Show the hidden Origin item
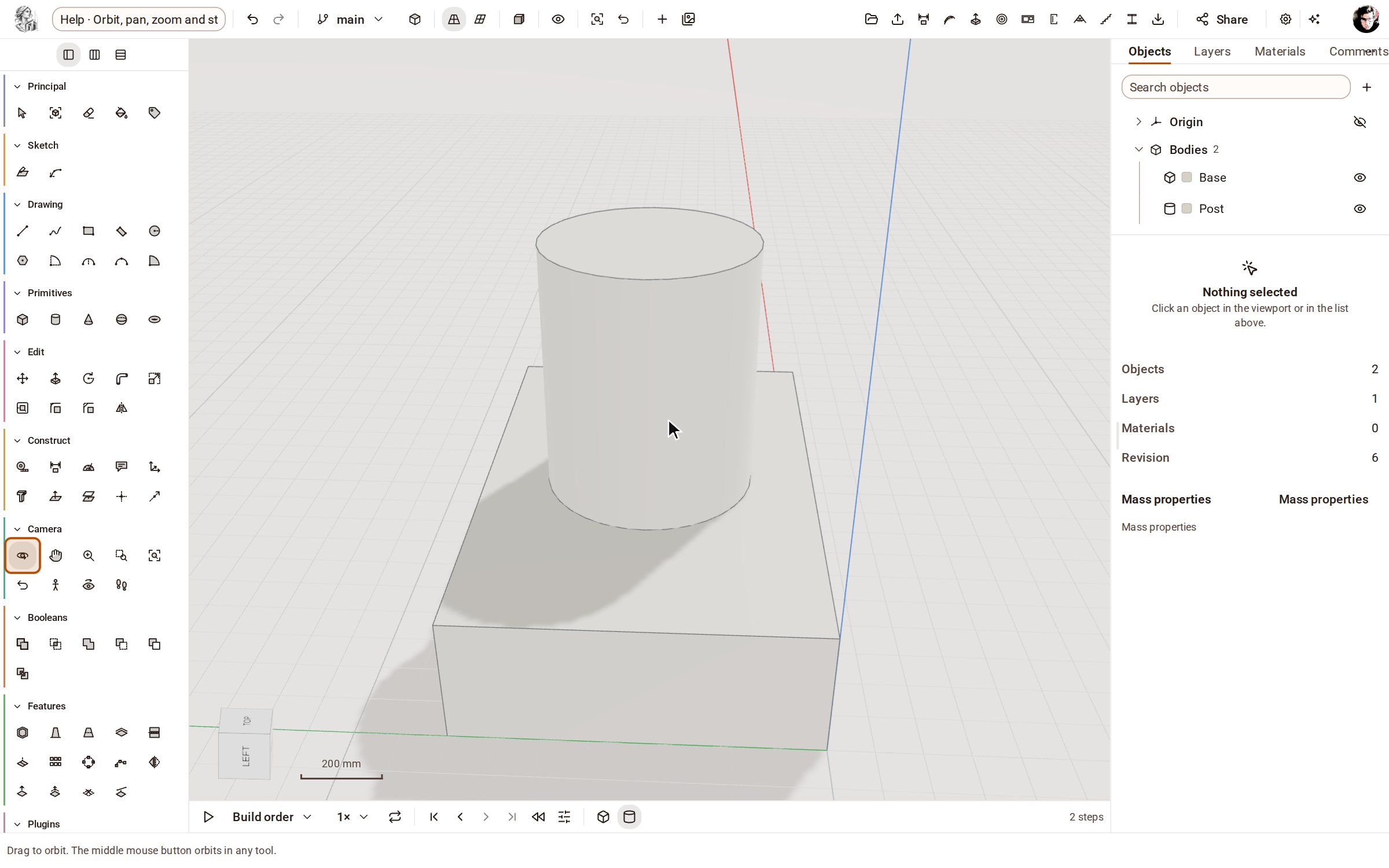This screenshot has width=1389, height=868. (1360, 122)
